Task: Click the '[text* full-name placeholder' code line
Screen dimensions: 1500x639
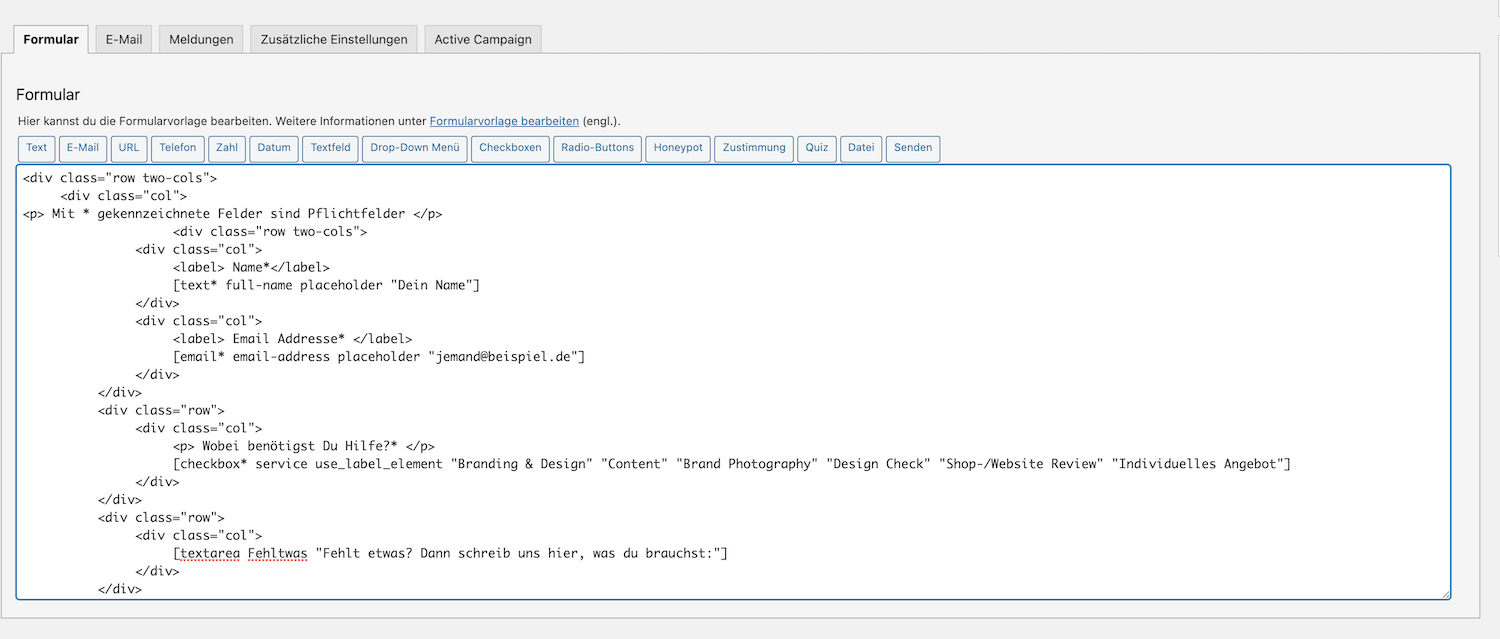Action: tap(326, 285)
